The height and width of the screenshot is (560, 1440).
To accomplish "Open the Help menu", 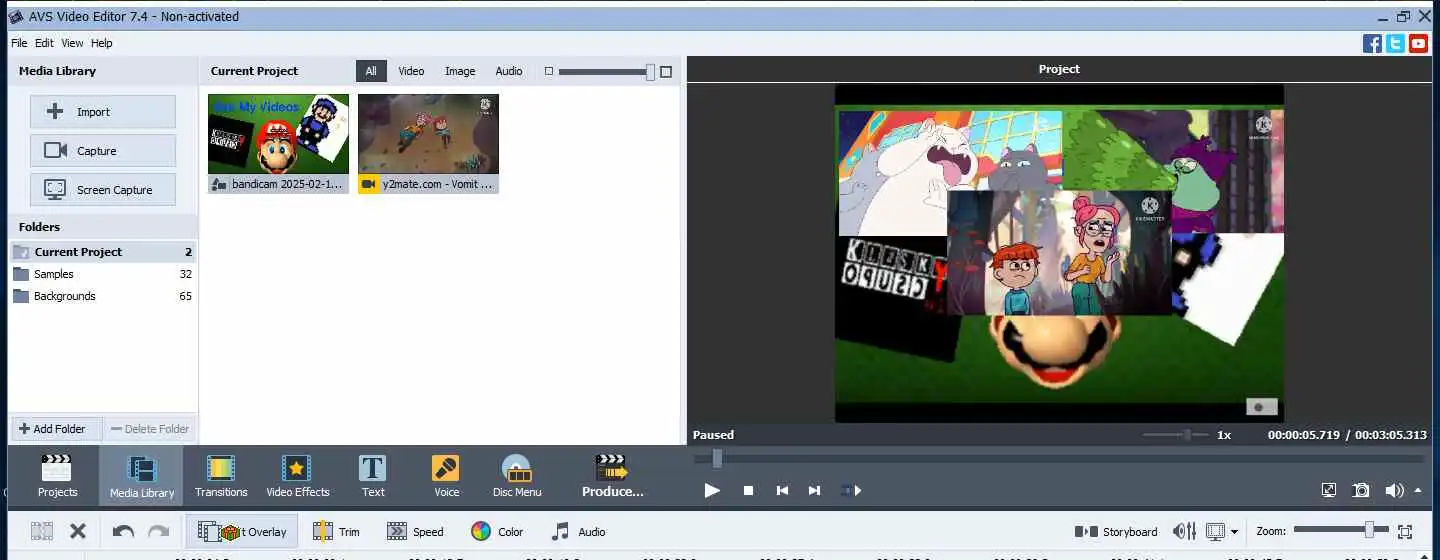I will (102, 43).
